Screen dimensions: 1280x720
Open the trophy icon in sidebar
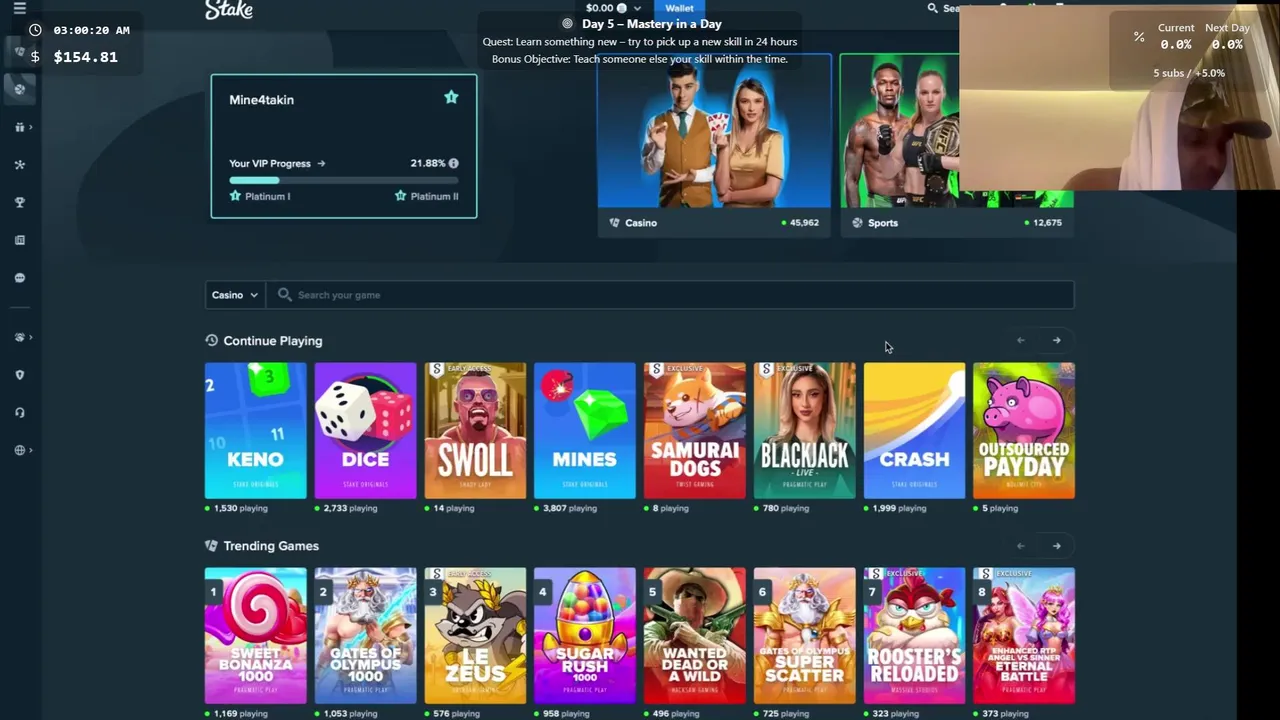click(19, 202)
